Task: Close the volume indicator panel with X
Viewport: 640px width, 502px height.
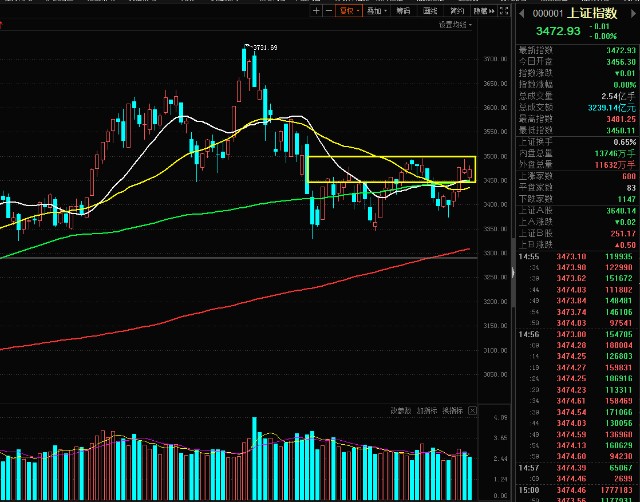Action: [473, 411]
